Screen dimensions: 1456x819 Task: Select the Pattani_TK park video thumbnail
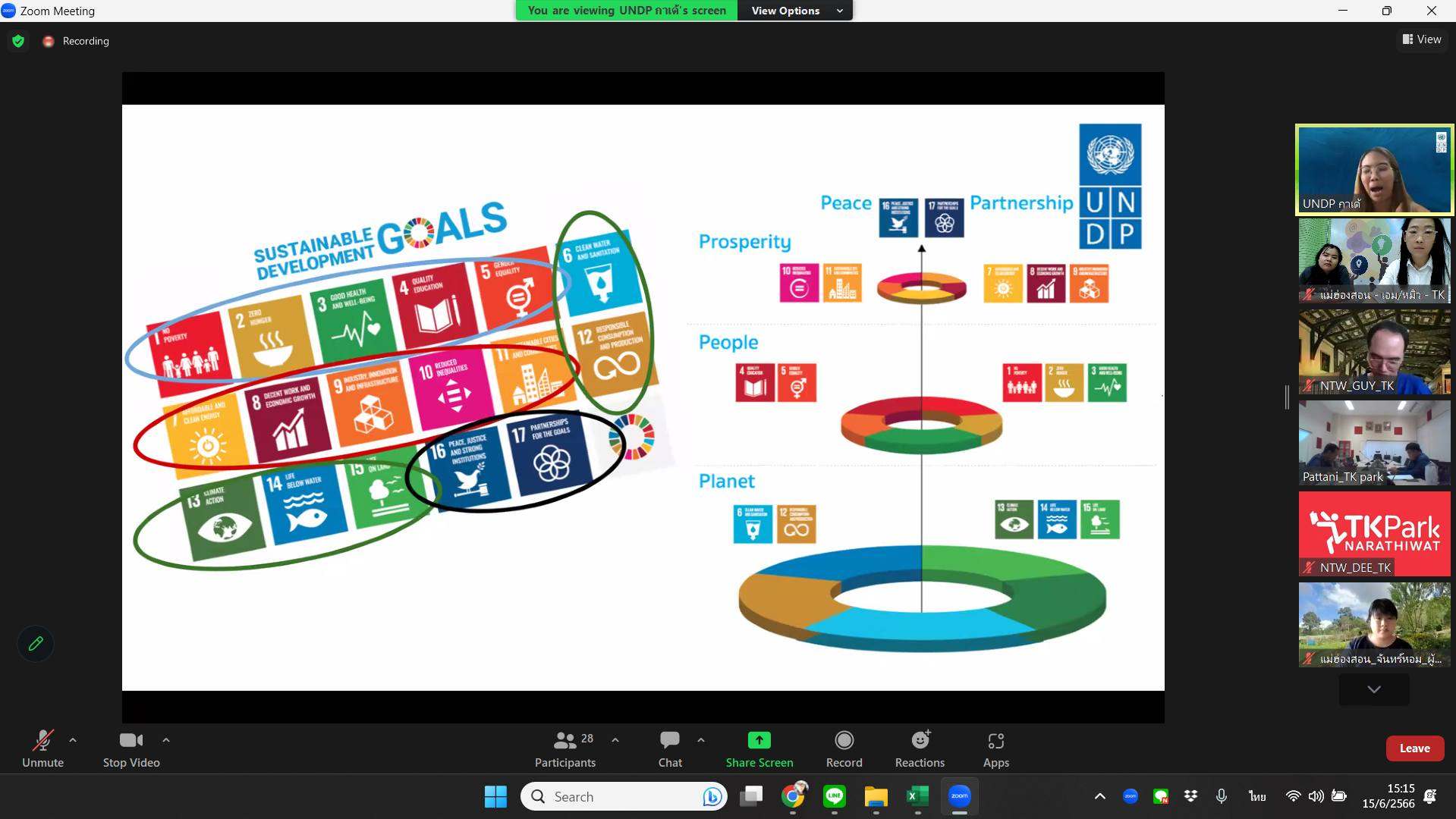1374,443
